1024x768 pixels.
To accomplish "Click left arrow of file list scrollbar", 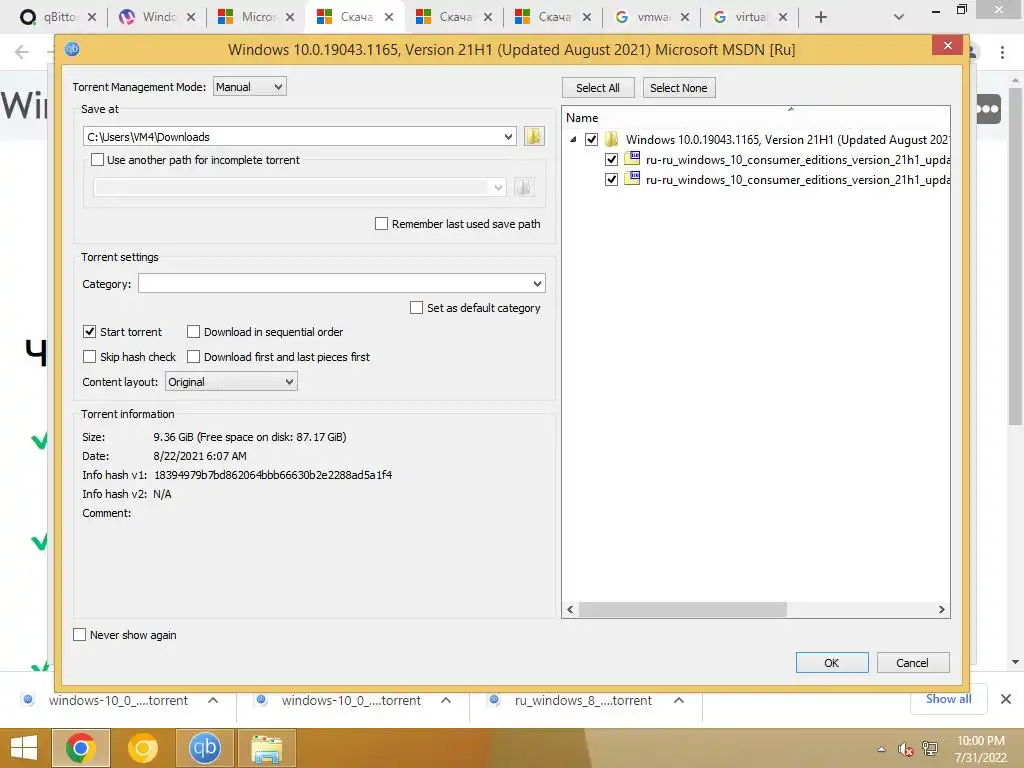I will click(570, 609).
